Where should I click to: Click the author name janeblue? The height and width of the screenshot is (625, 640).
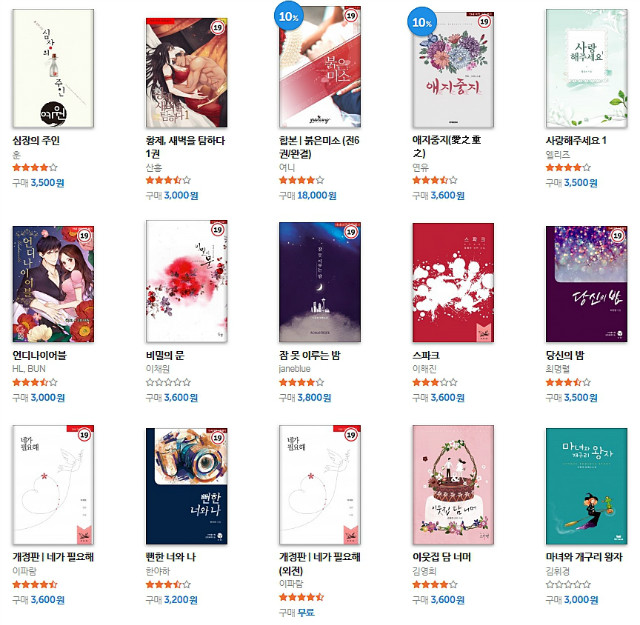coord(295,369)
